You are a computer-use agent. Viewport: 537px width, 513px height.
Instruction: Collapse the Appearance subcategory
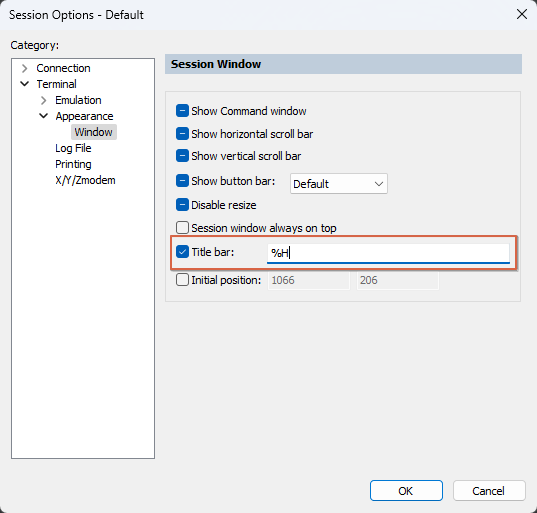click(43, 116)
